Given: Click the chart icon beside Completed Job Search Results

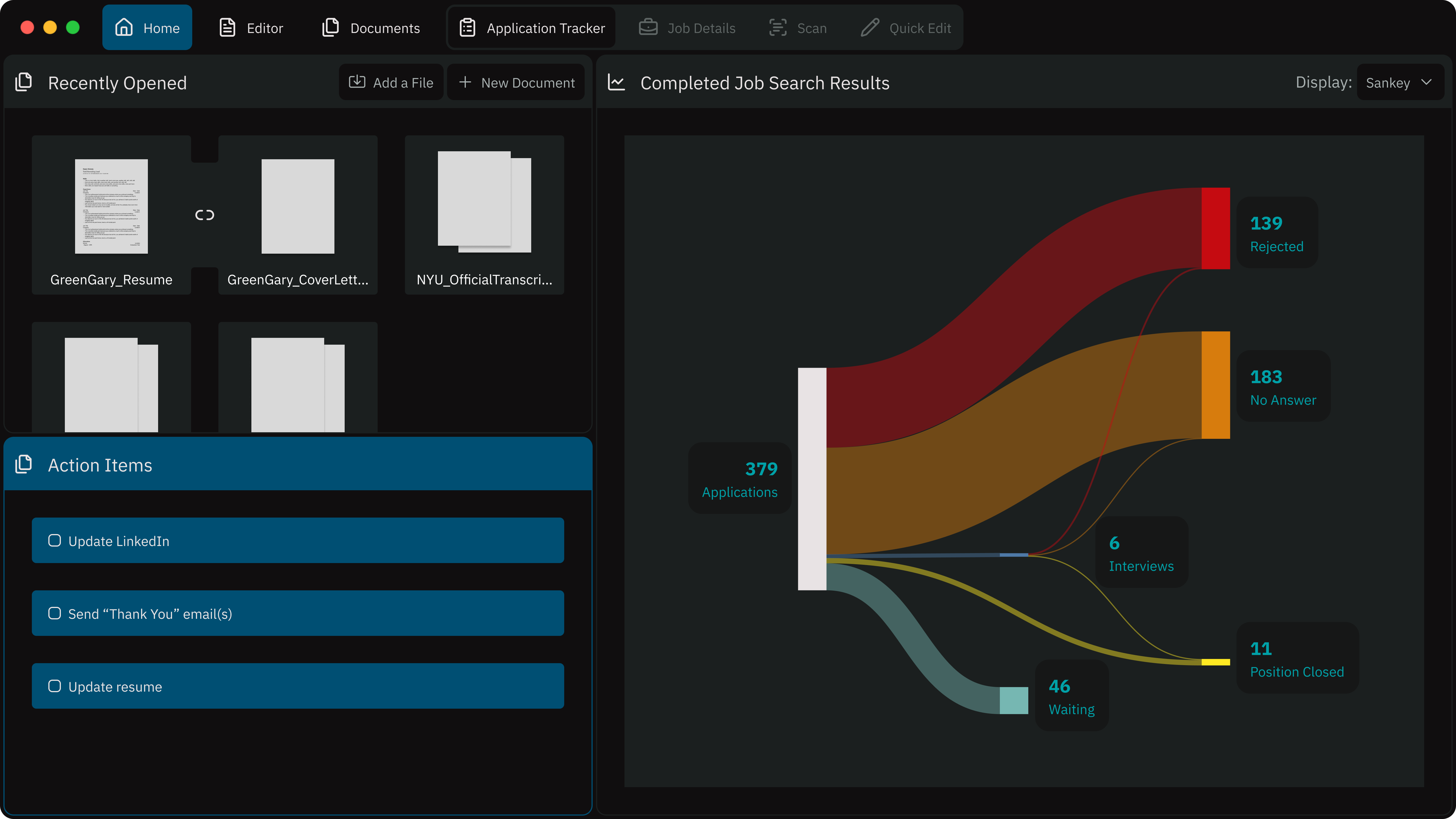Looking at the screenshot, I should point(616,82).
